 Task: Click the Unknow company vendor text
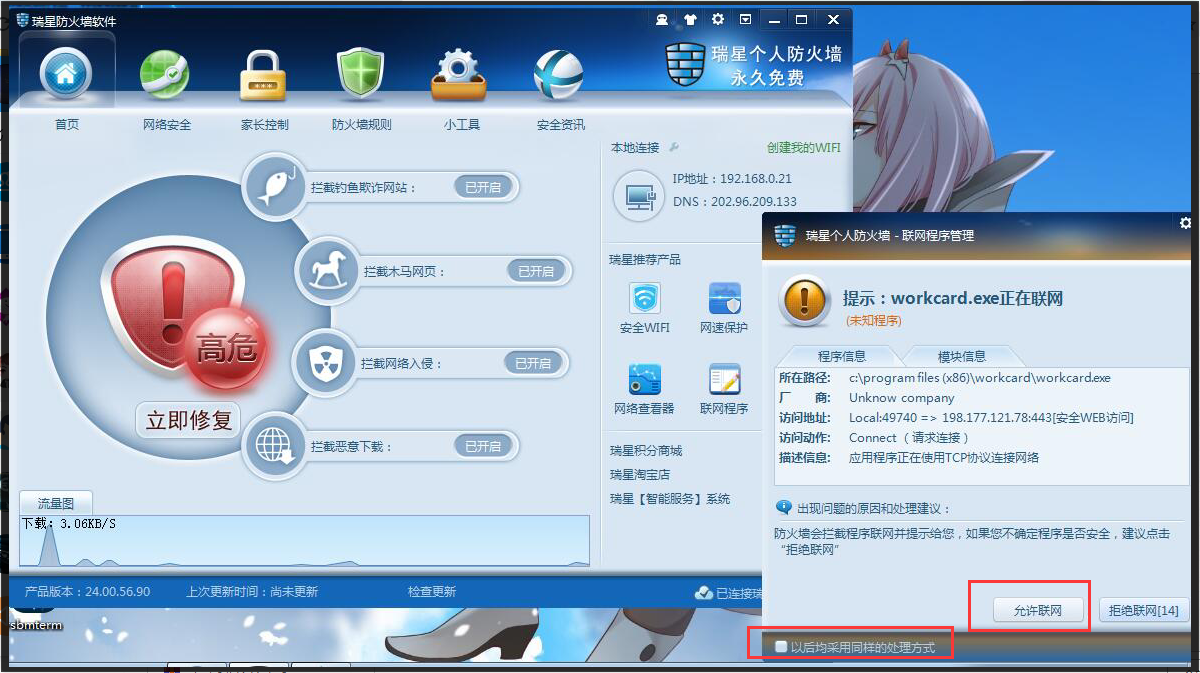click(902, 398)
